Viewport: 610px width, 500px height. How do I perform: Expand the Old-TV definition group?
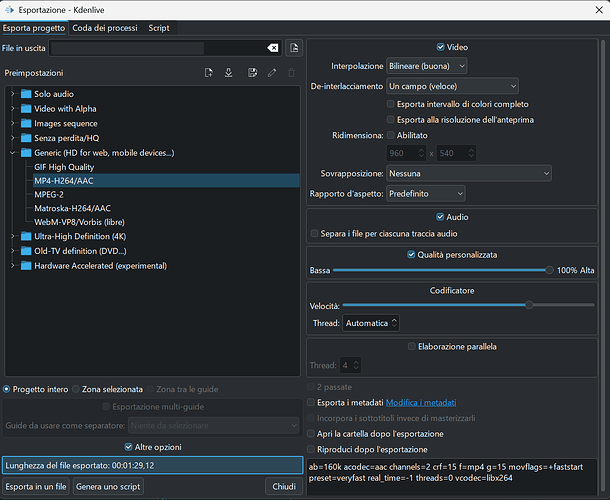(x=12, y=251)
